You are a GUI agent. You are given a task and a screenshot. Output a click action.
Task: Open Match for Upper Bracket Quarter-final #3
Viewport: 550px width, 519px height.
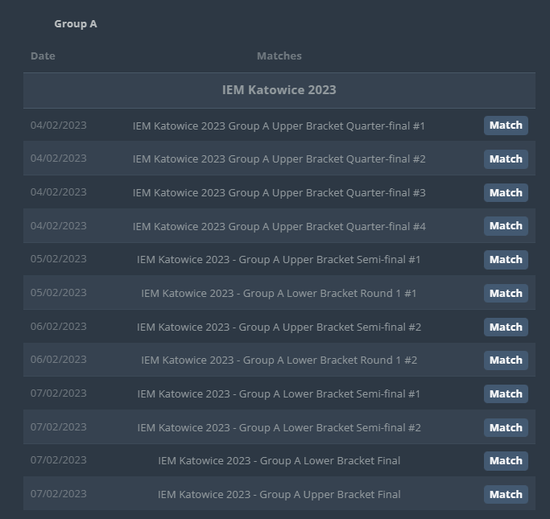[x=506, y=193]
